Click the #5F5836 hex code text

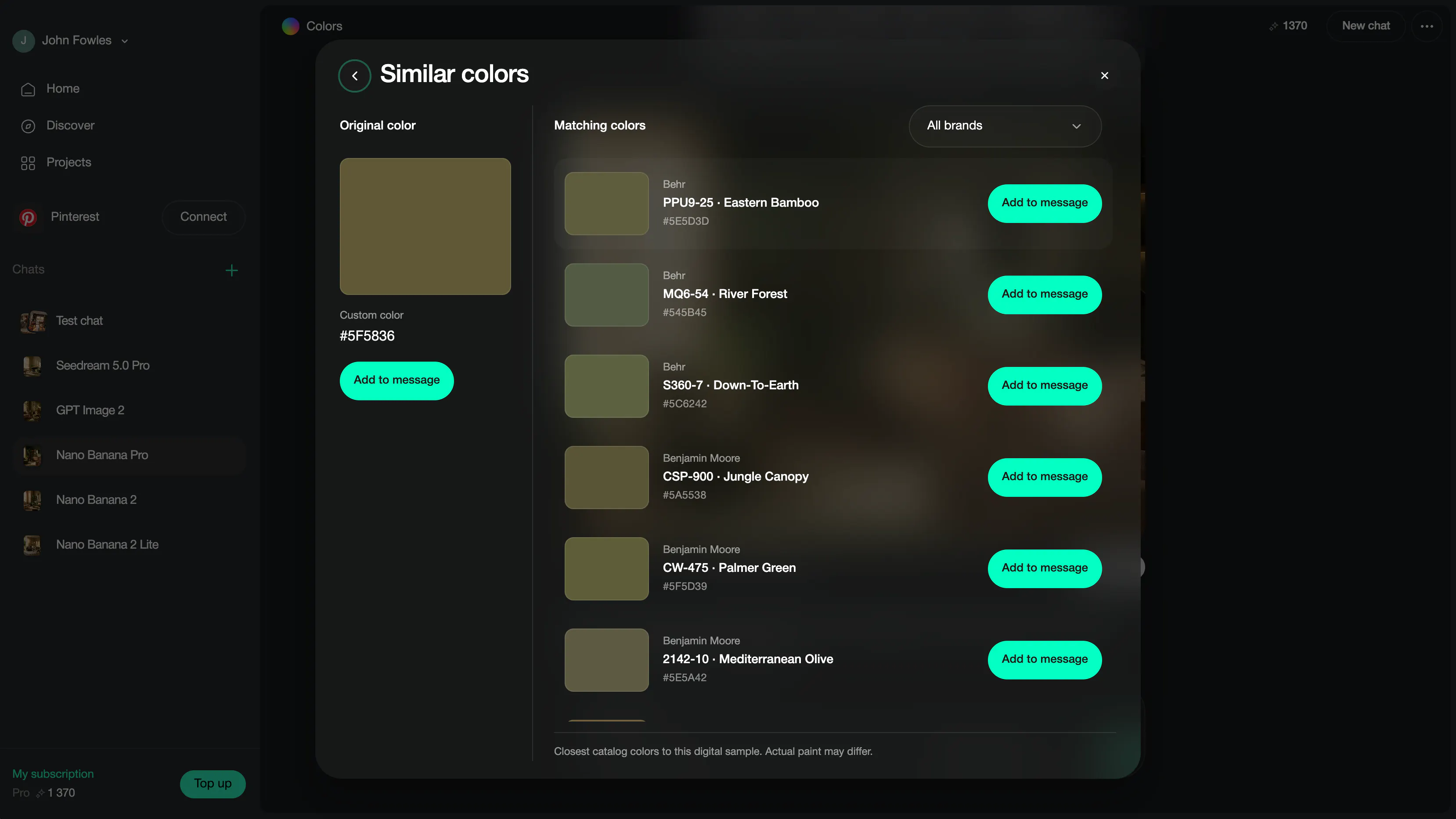point(367,337)
